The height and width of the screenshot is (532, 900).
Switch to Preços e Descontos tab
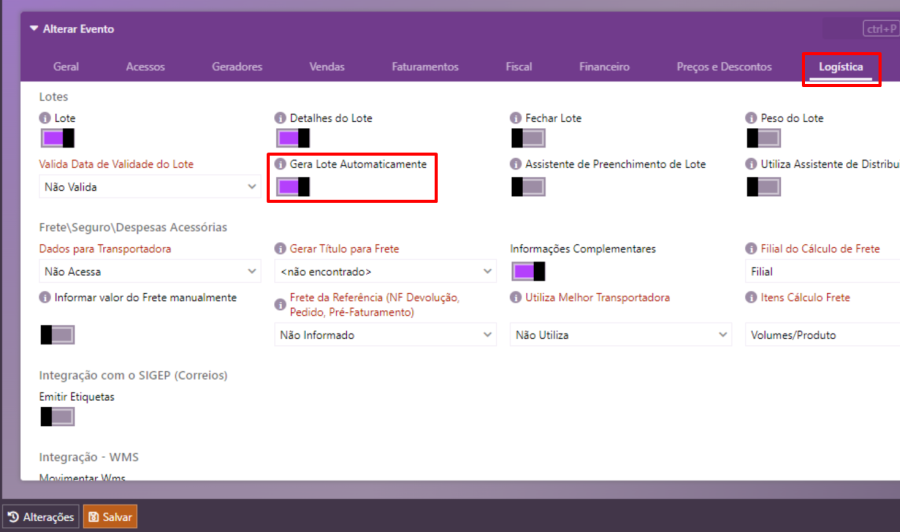coord(724,67)
